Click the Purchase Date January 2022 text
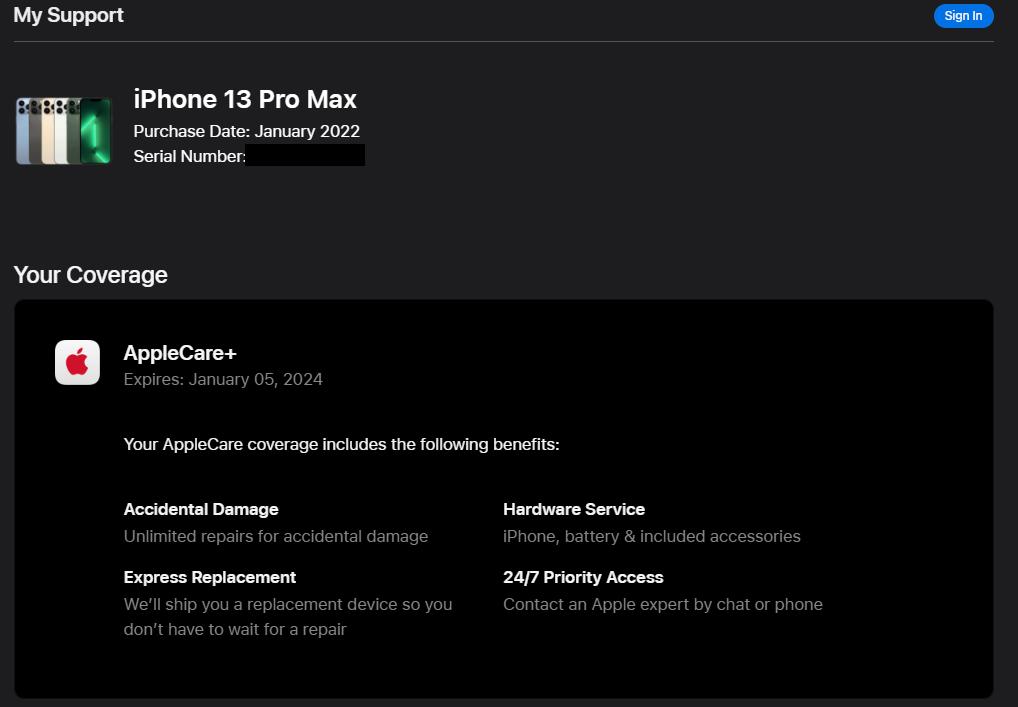The width and height of the screenshot is (1018, 707). pyautogui.click(x=246, y=131)
